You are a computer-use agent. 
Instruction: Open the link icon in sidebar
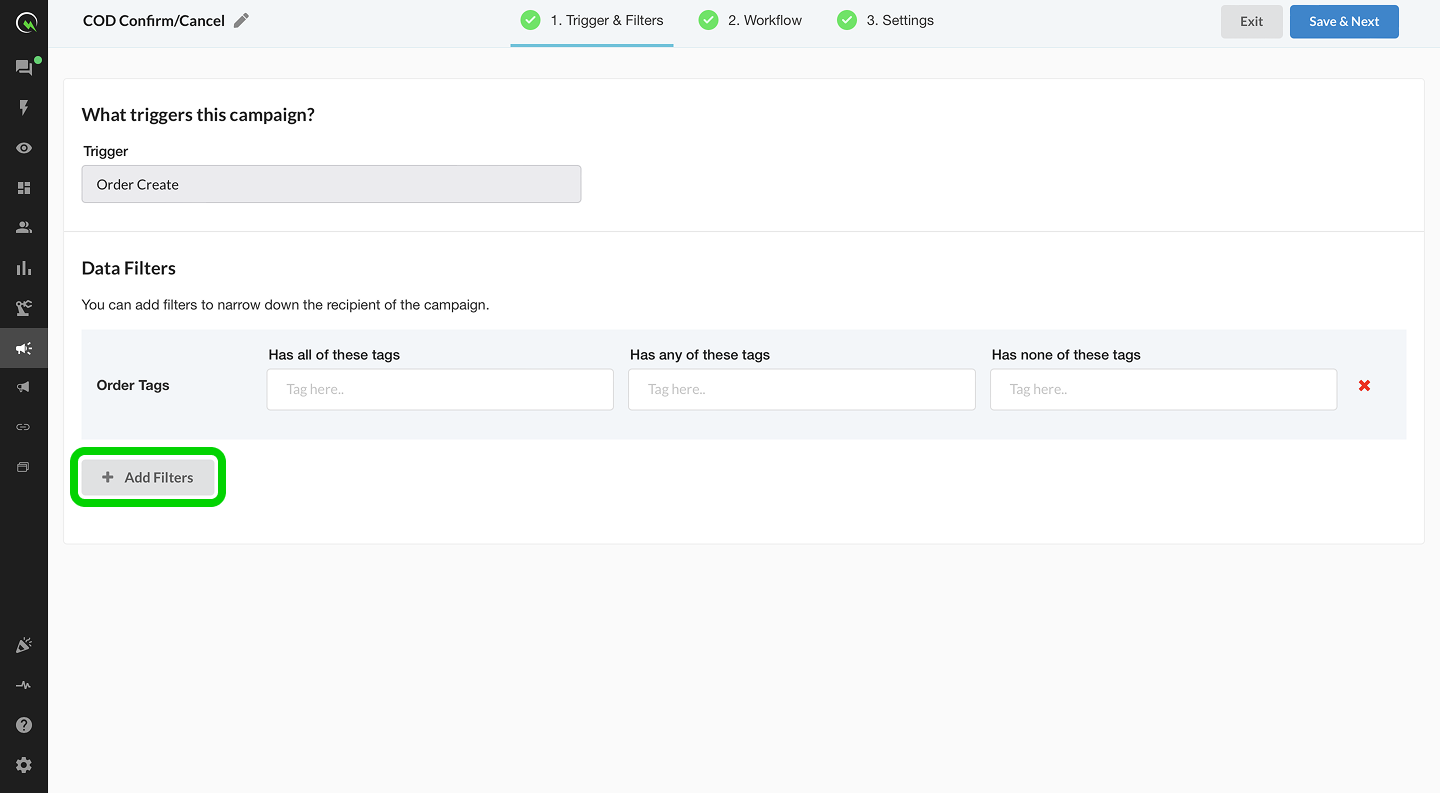pyautogui.click(x=24, y=427)
